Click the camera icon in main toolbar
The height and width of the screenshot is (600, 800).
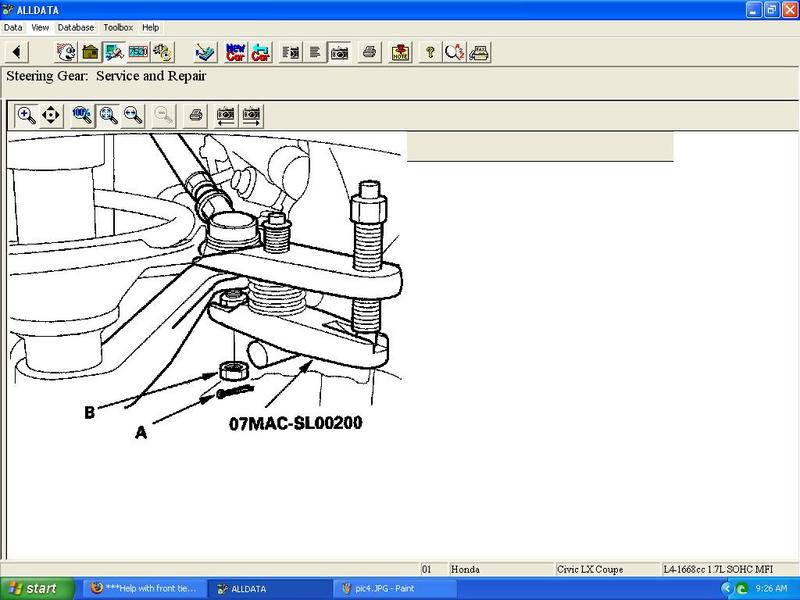coord(339,52)
